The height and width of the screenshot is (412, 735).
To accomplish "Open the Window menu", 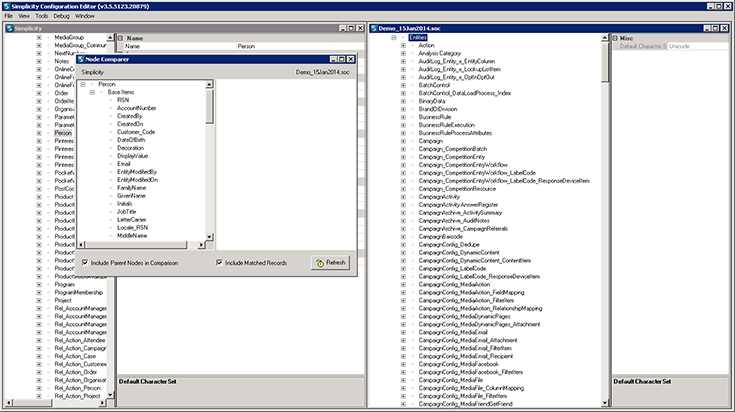I will [85, 16].
